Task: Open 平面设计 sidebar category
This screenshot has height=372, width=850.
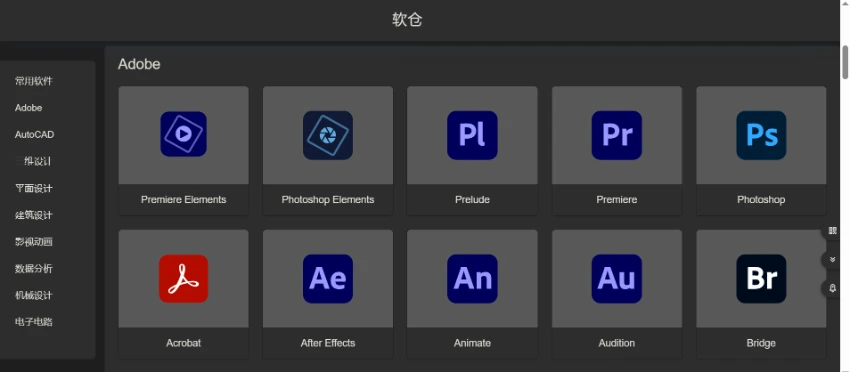Action: tap(34, 188)
